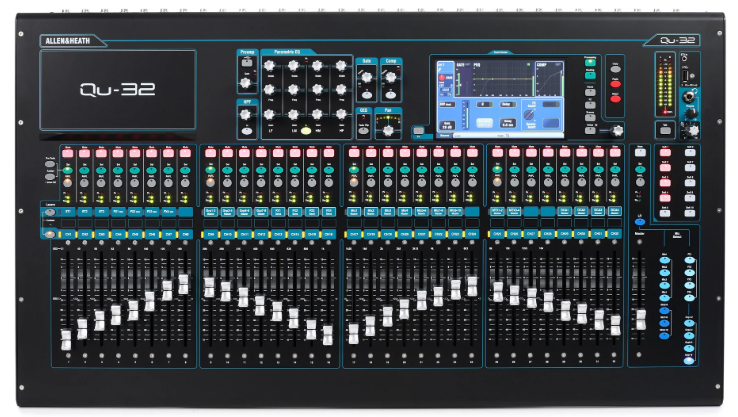Solo channel CH17 with its PAFL key

[354, 182]
